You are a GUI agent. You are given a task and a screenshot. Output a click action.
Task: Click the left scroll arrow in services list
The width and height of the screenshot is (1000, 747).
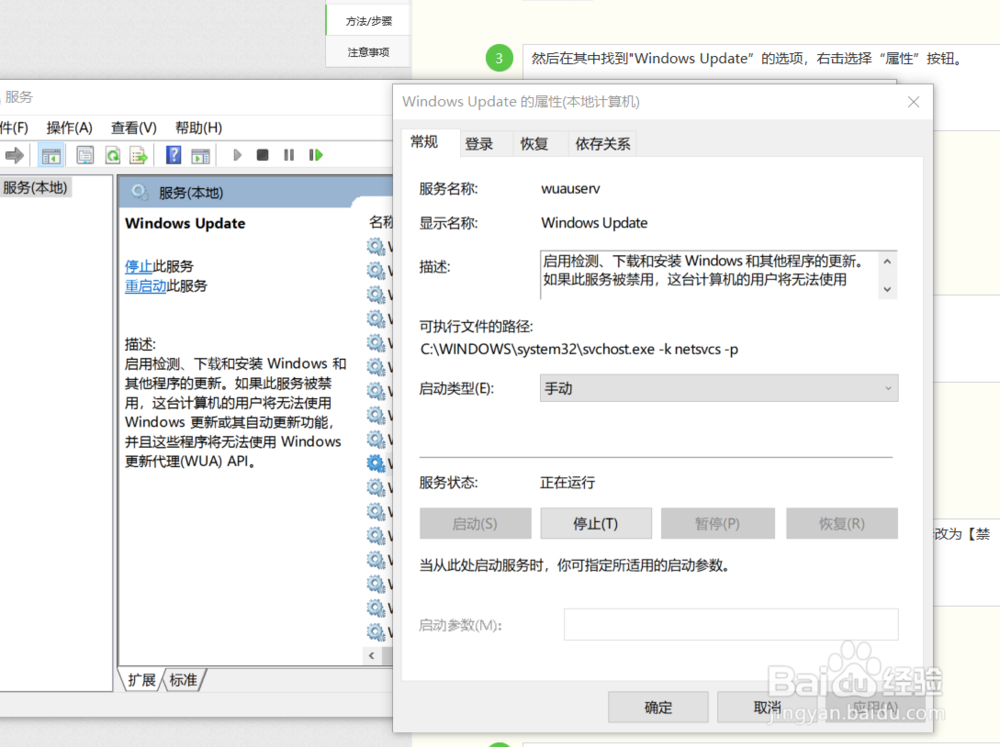click(x=372, y=655)
